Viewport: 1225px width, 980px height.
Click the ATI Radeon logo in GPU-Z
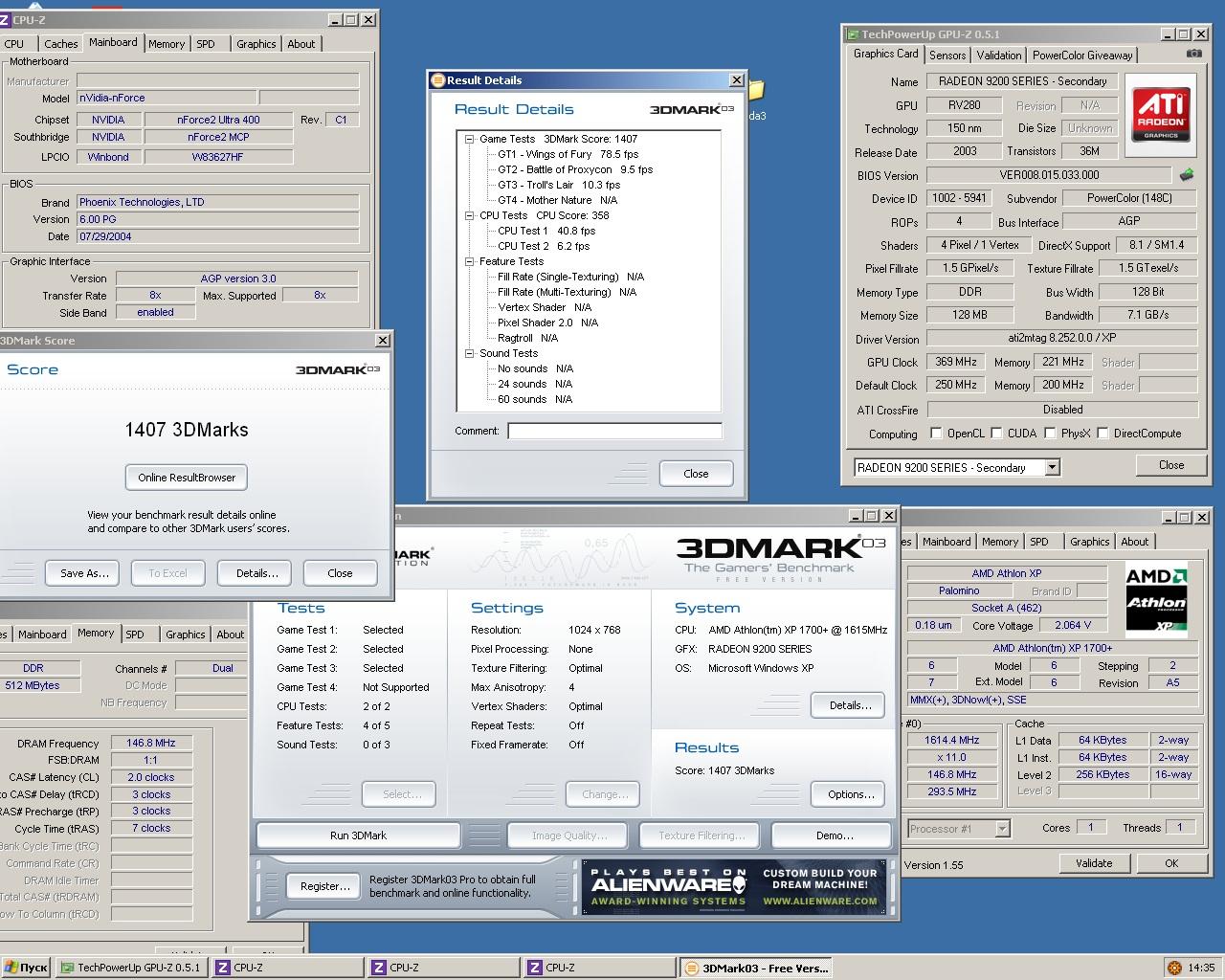point(1161,113)
